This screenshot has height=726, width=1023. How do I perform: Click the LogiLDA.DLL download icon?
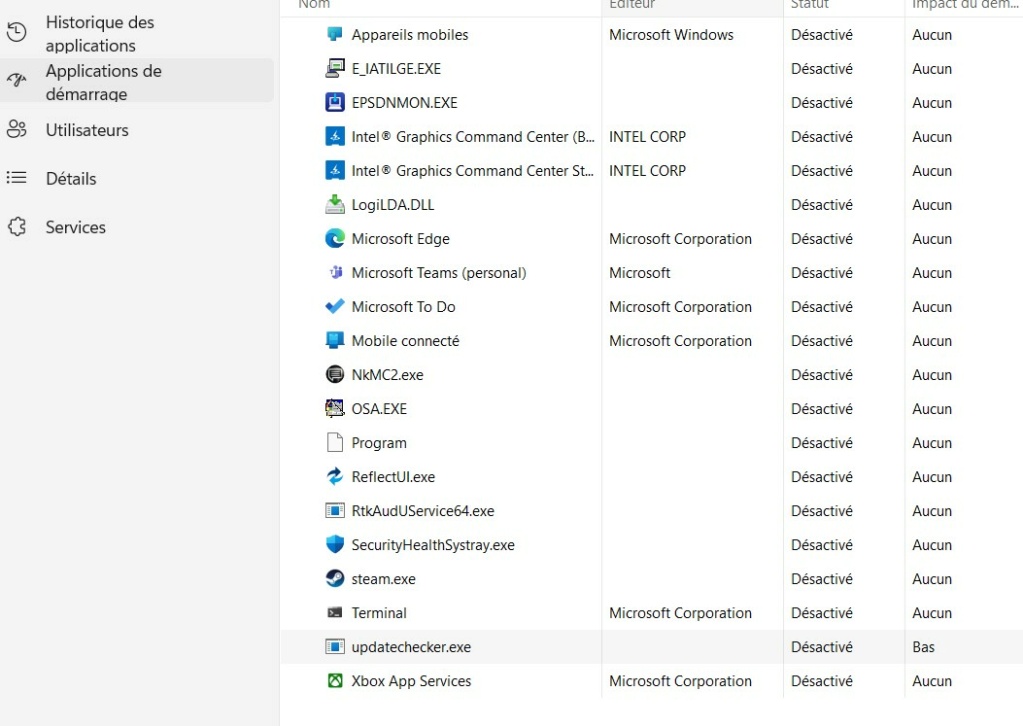coord(335,204)
